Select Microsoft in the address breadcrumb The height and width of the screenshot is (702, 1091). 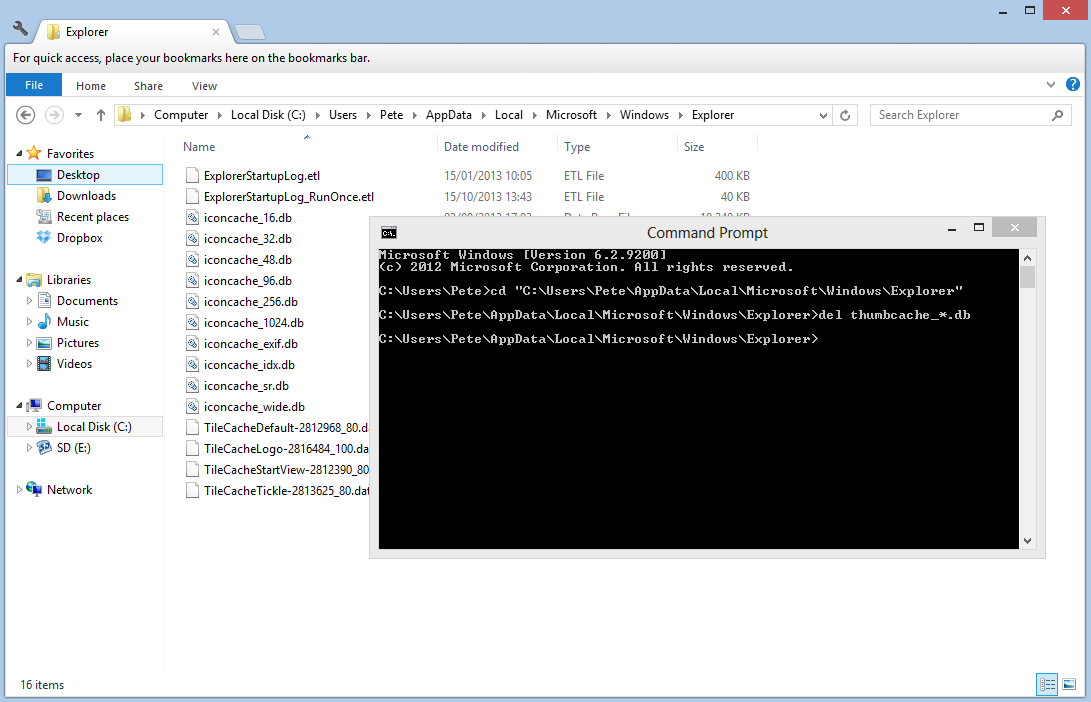coord(571,115)
